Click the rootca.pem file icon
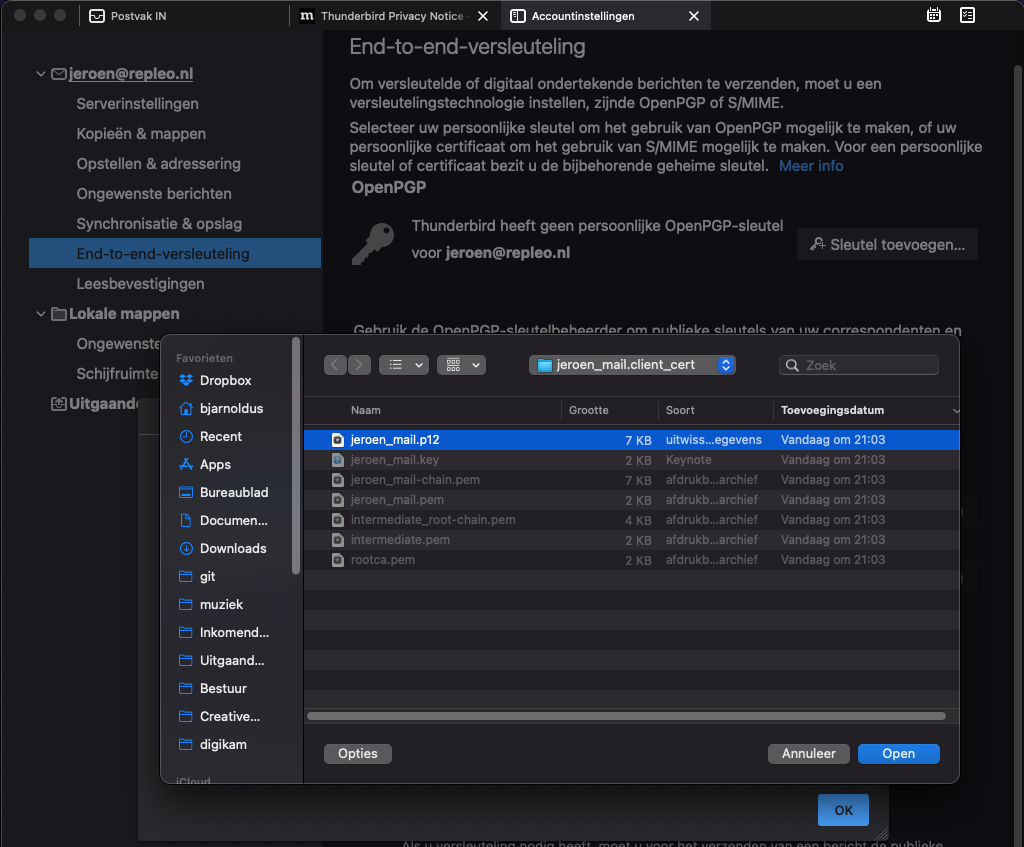 click(338, 560)
